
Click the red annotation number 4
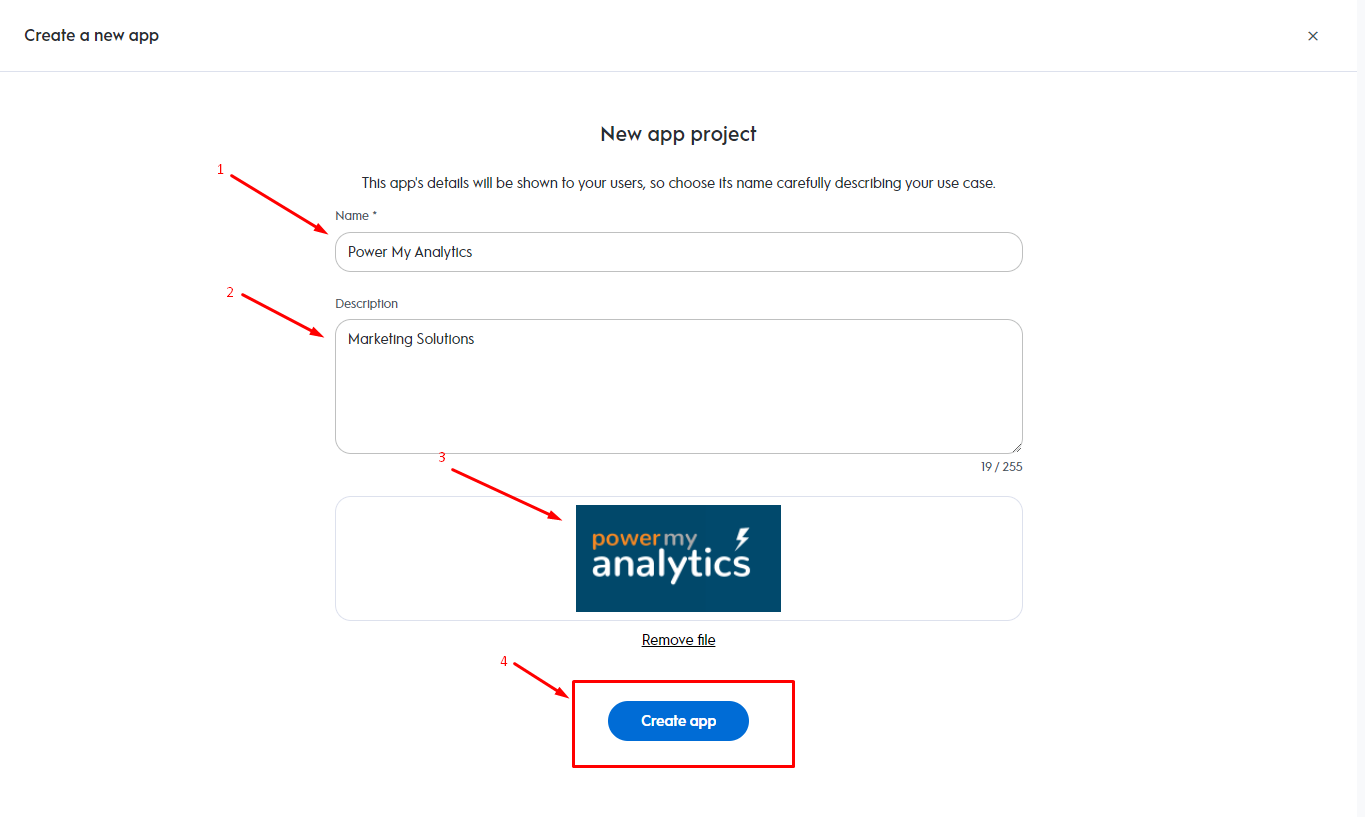pos(504,661)
